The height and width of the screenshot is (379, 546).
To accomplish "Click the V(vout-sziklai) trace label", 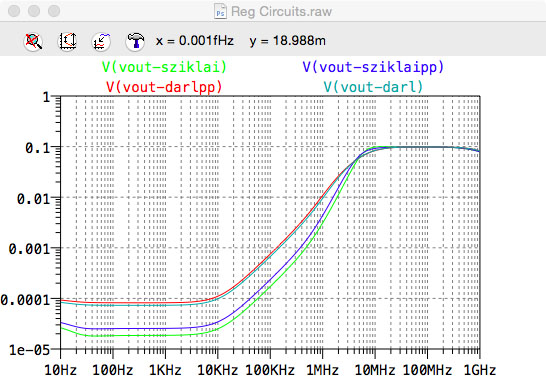I will 164,67.
